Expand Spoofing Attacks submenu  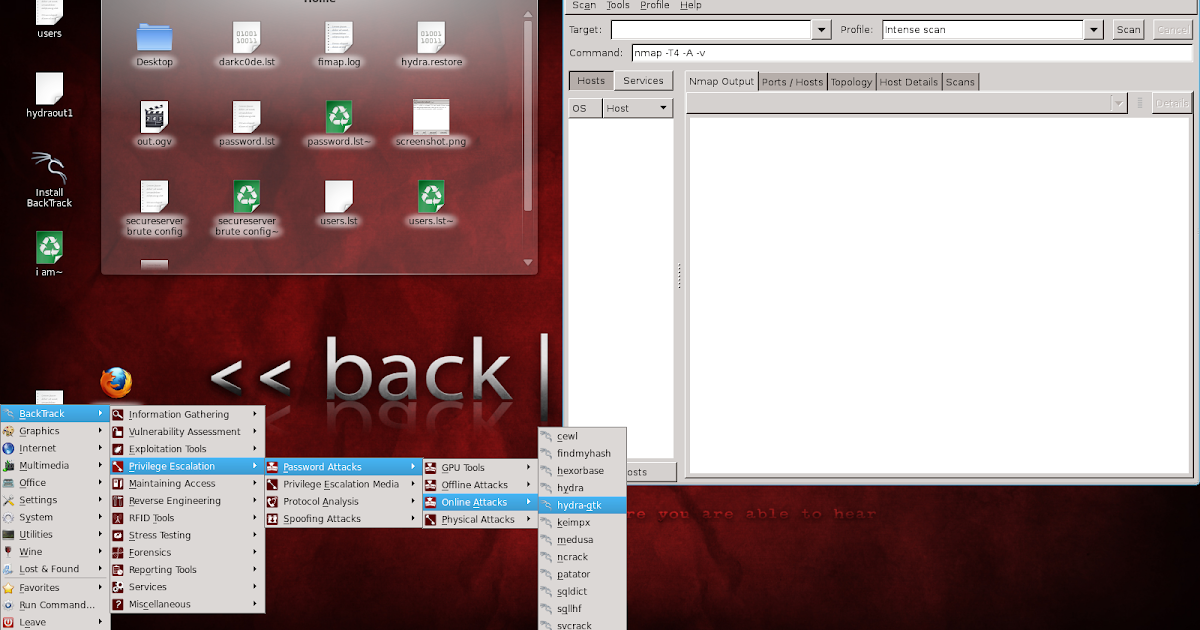343,519
